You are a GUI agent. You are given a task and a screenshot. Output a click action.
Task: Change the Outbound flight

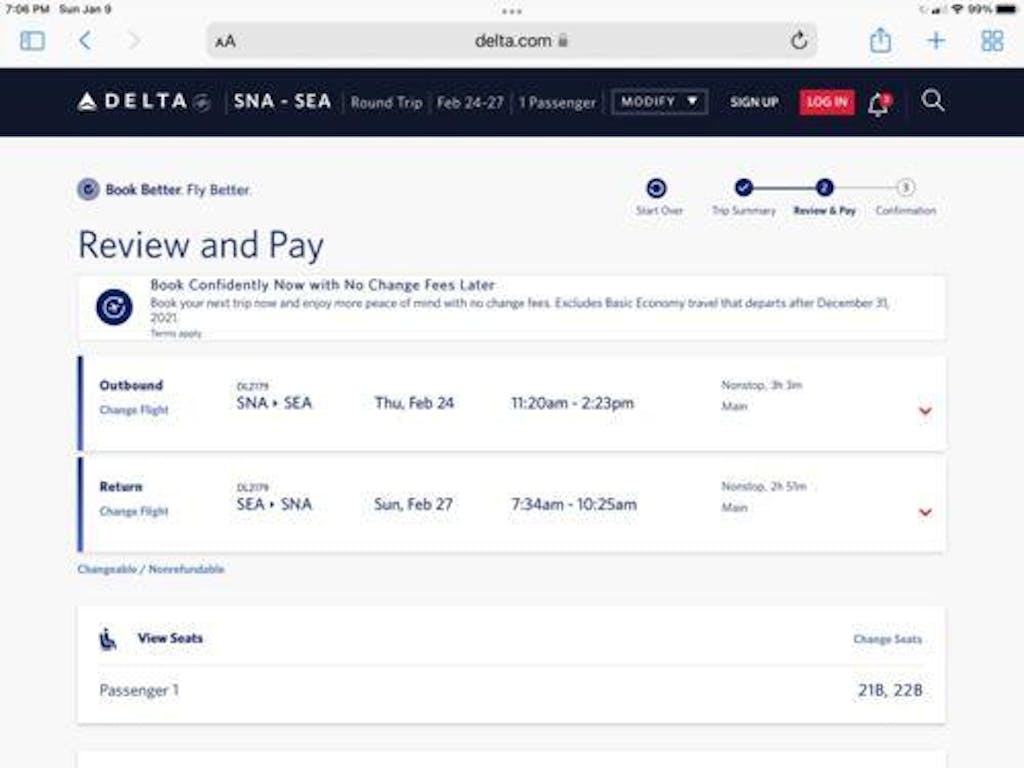(x=134, y=410)
